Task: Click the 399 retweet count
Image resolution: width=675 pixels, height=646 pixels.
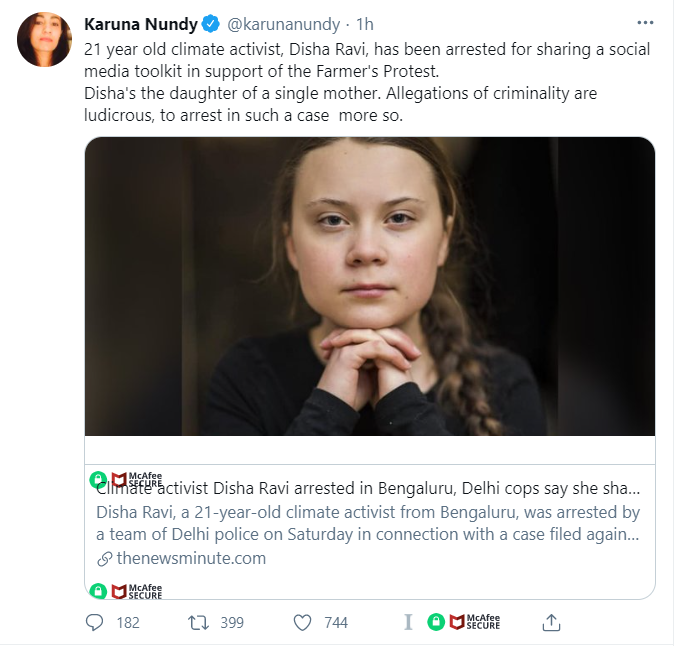Action: tap(231, 622)
